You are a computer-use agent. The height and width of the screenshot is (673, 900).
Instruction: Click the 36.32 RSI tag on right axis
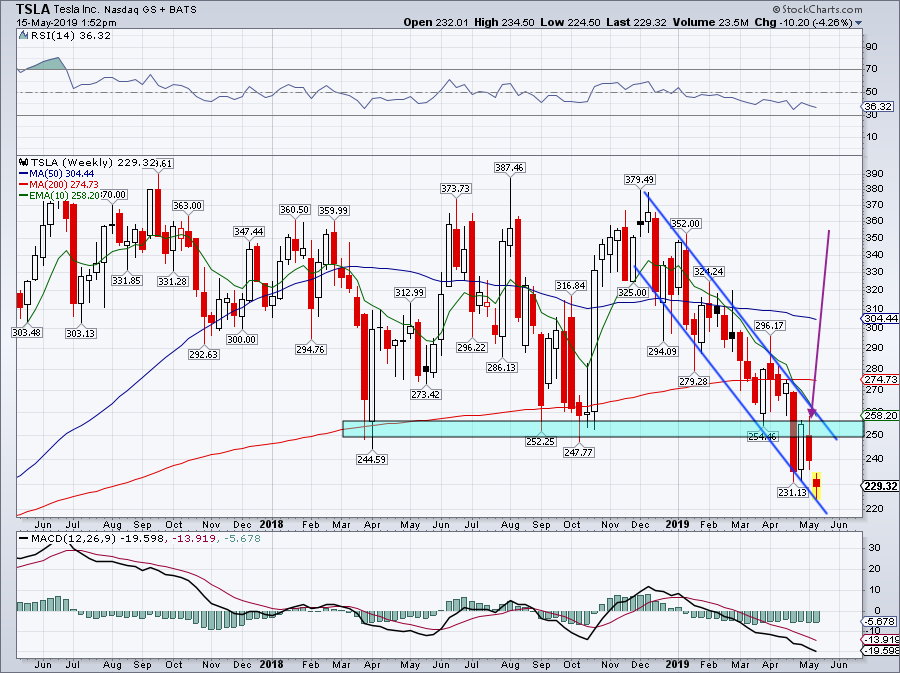[x=879, y=107]
